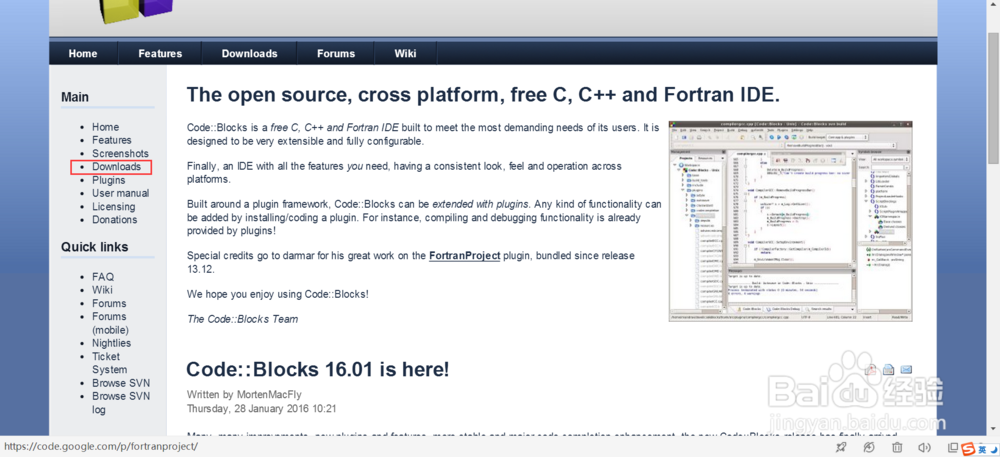
Task: Click the browser speed-up icon beside the trash can
Action: [x=868, y=447]
